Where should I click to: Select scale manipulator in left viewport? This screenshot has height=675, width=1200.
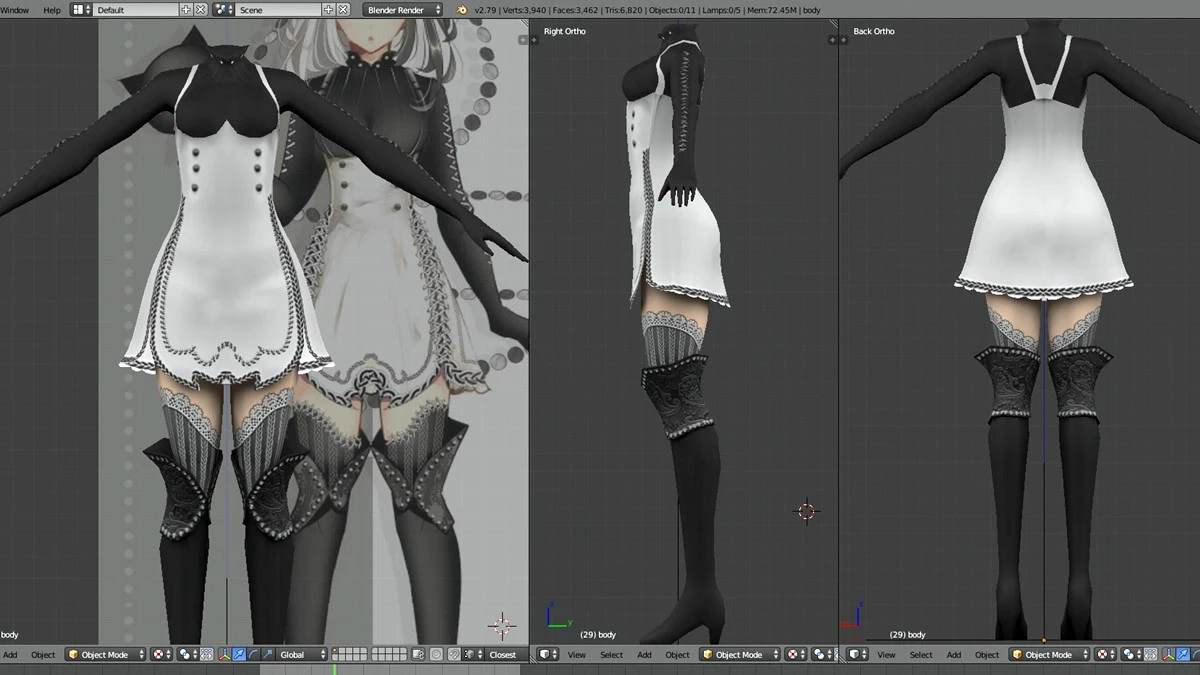(267, 655)
